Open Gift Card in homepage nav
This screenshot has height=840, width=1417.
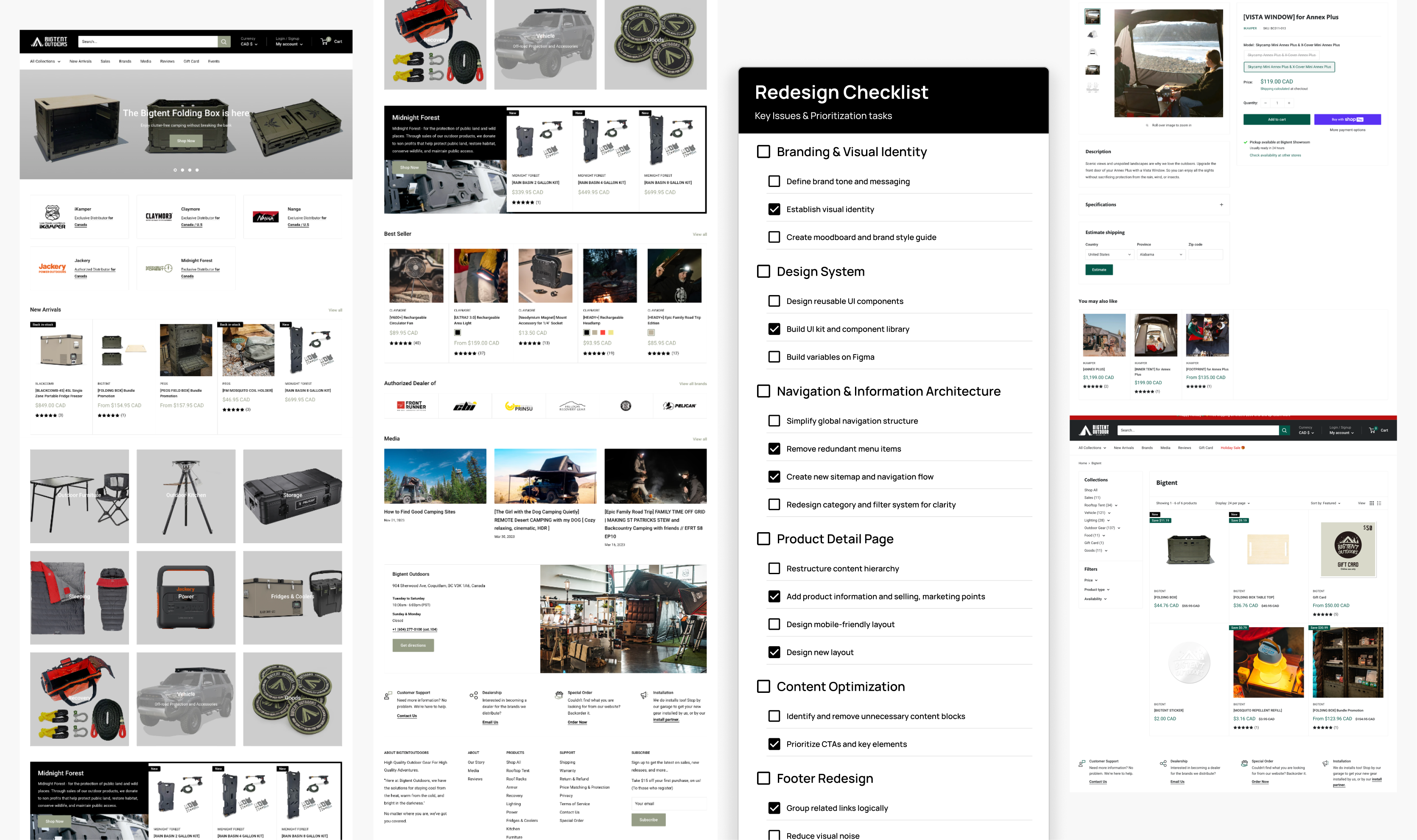click(191, 61)
